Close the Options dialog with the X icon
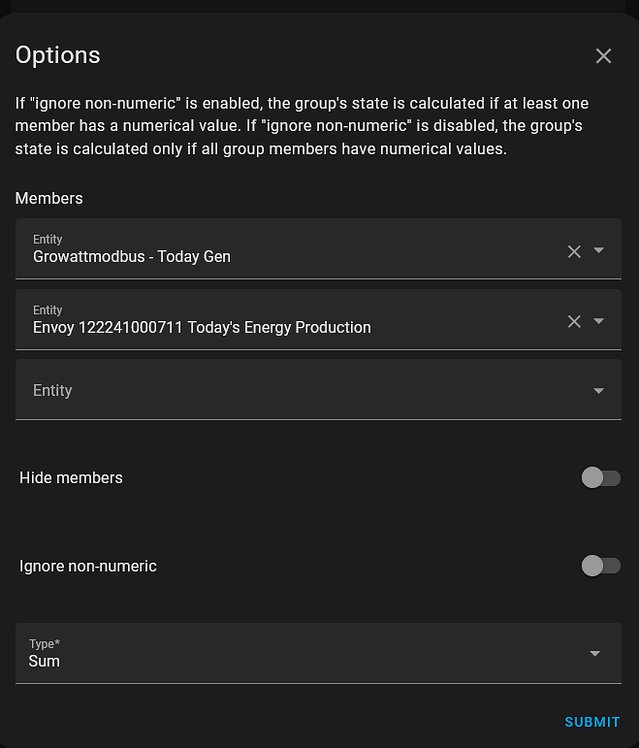Image resolution: width=639 pixels, height=748 pixels. (603, 56)
